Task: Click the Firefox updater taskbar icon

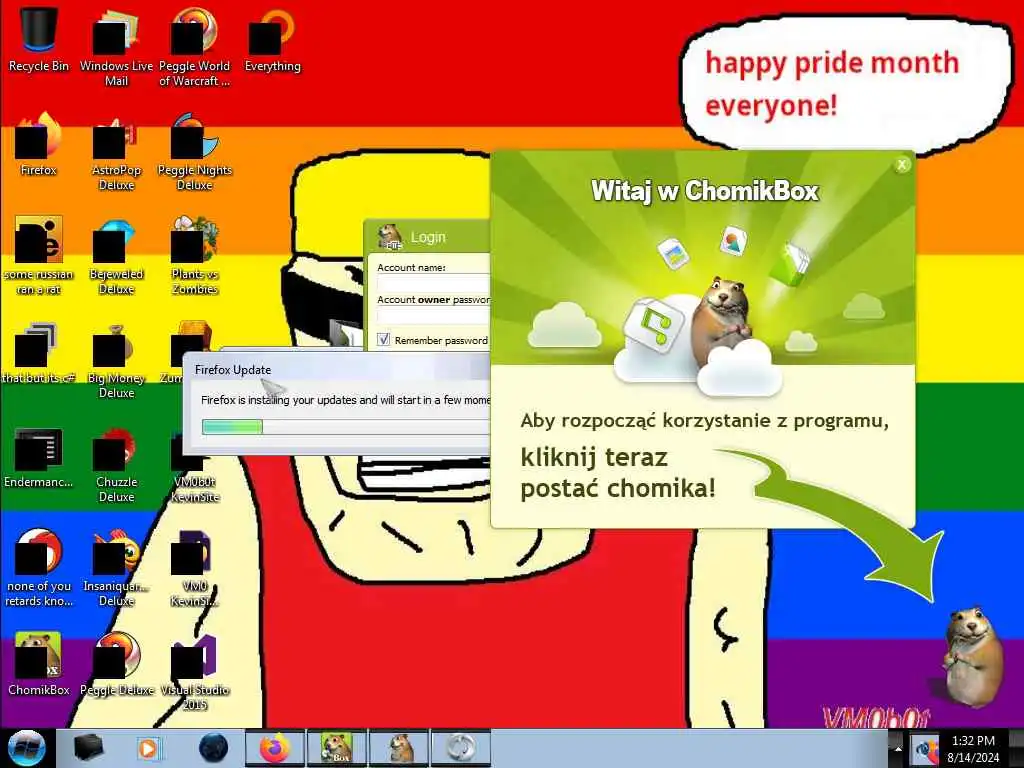Action: pyautogui.click(x=461, y=748)
